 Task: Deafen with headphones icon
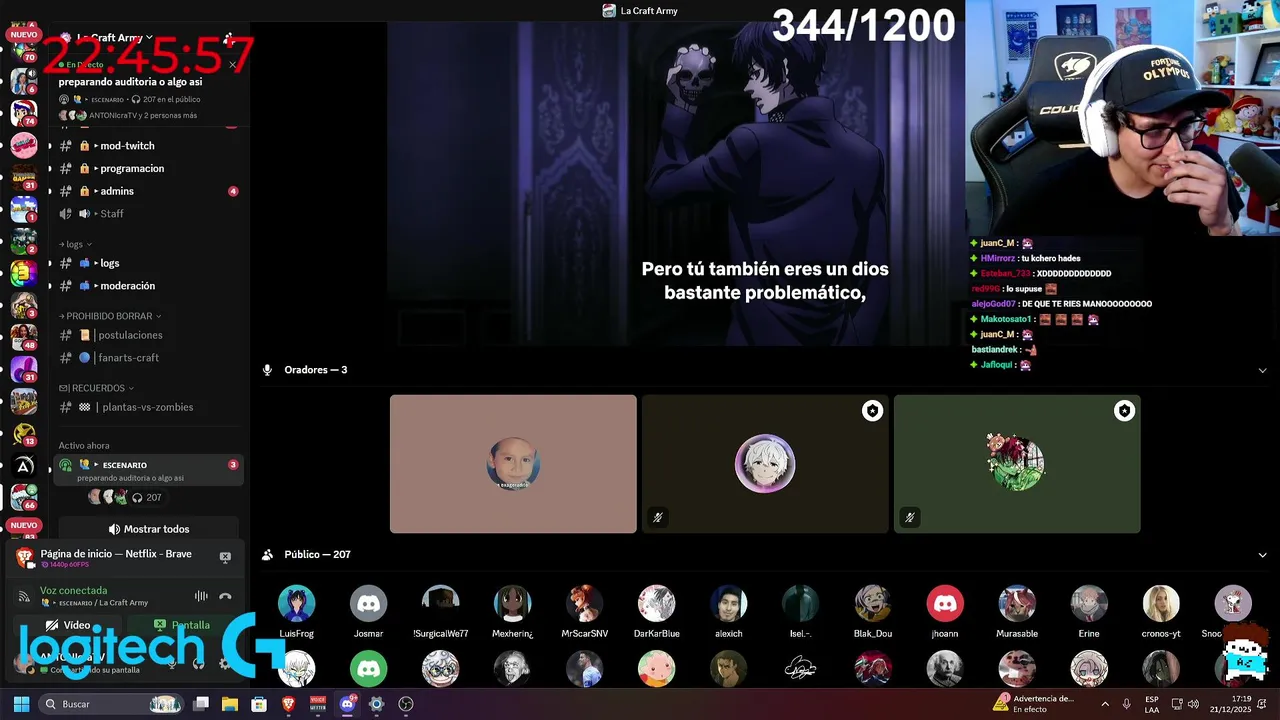(198, 662)
